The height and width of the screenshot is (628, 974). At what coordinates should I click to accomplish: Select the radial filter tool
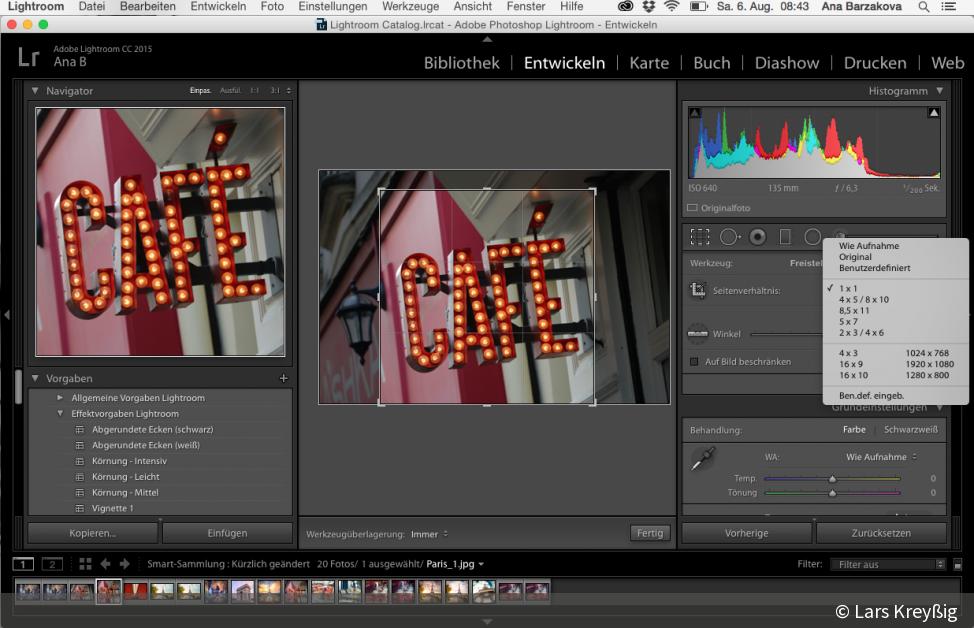[x=811, y=237]
